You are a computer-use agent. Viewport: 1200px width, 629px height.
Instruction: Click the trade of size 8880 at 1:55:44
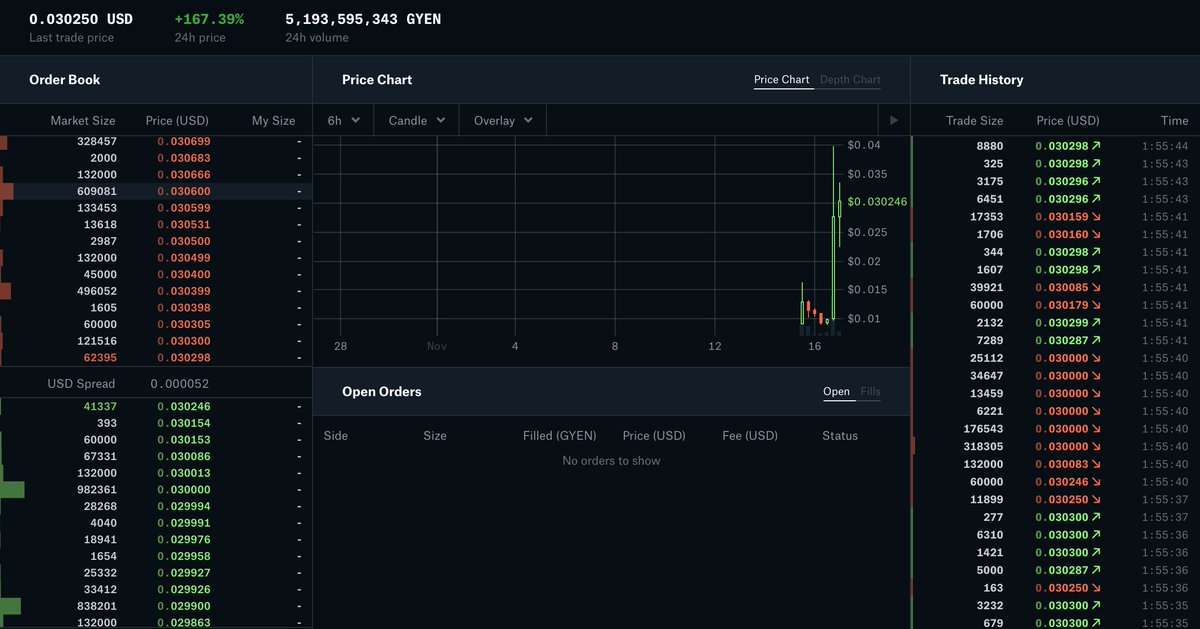click(1056, 146)
